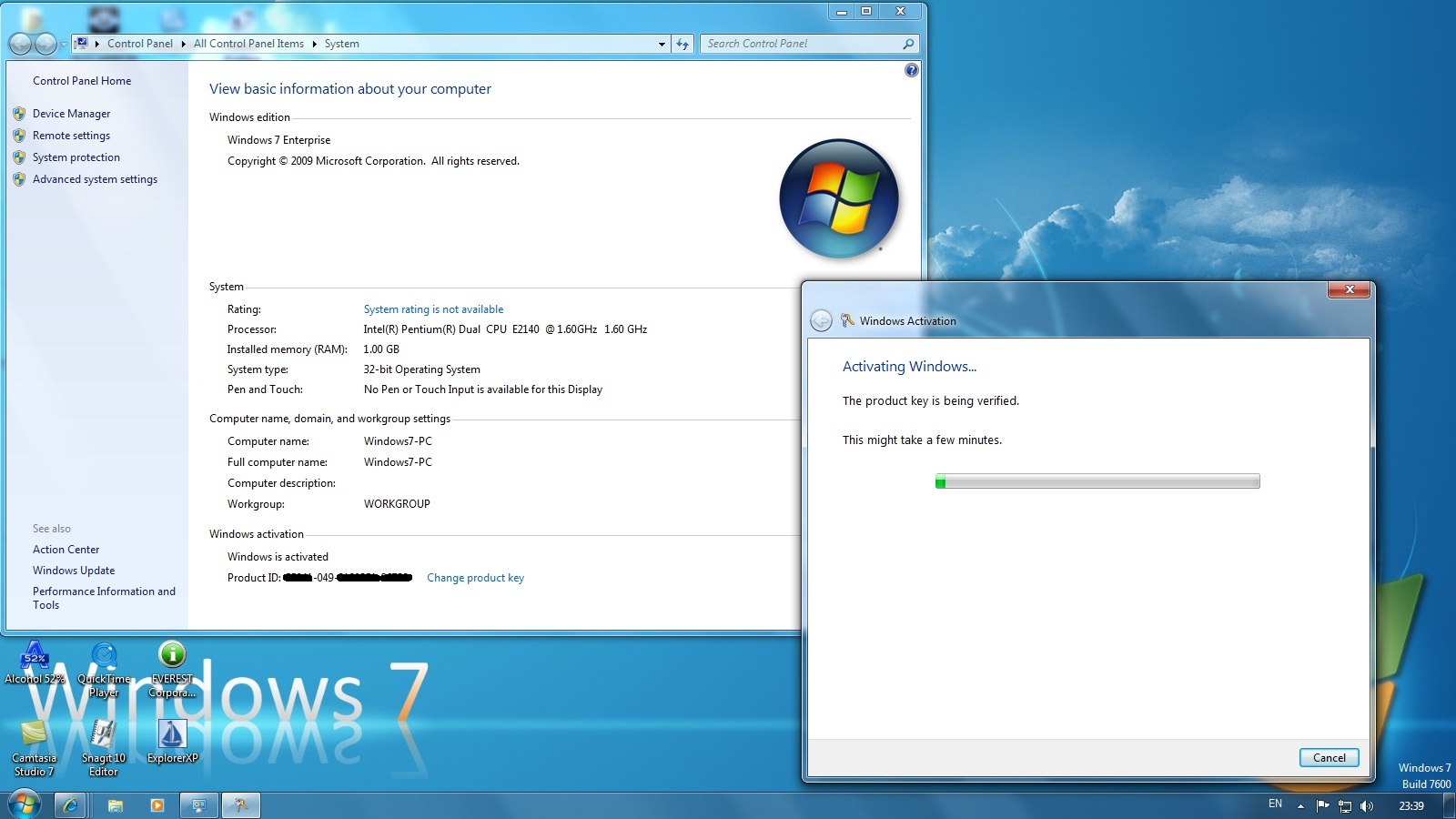Open Windows Update under See also
This screenshot has height=819, width=1456.
click(74, 571)
